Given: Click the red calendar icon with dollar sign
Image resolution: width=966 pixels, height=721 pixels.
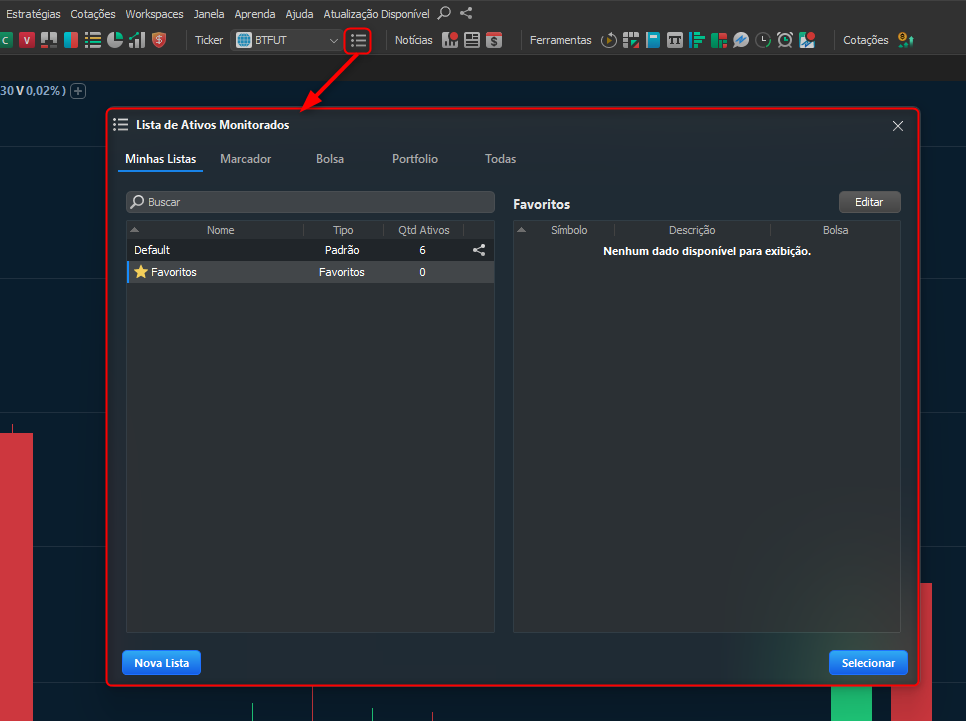Looking at the screenshot, I should point(494,41).
